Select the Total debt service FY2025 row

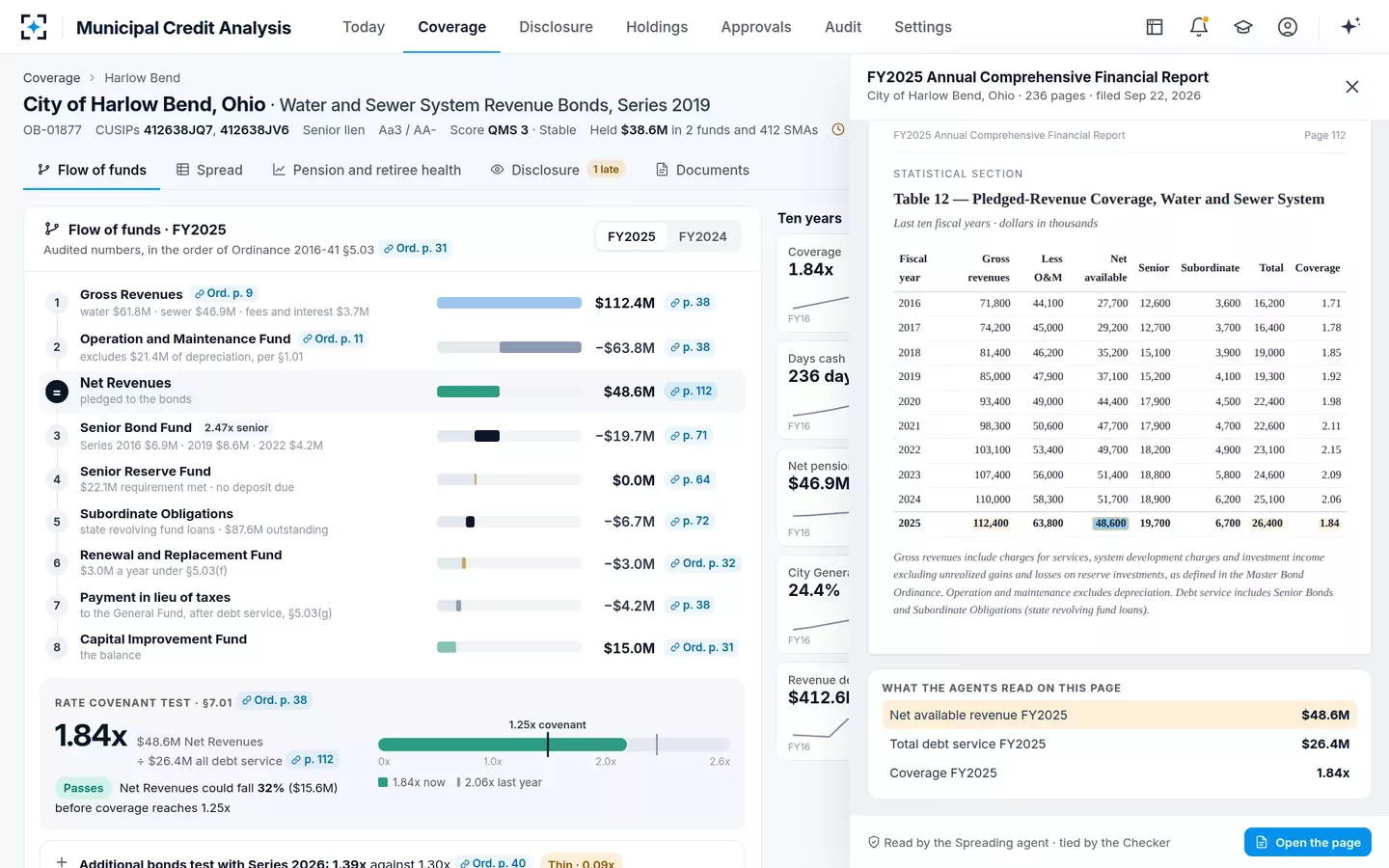pos(1119,744)
